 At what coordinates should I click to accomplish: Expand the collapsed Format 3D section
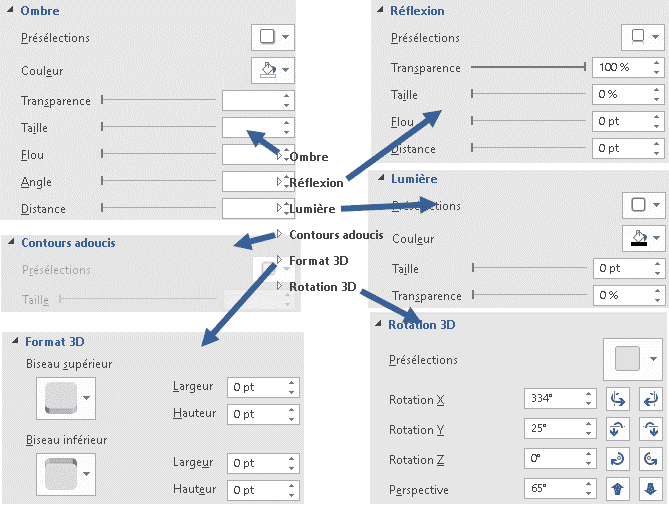(x=314, y=261)
